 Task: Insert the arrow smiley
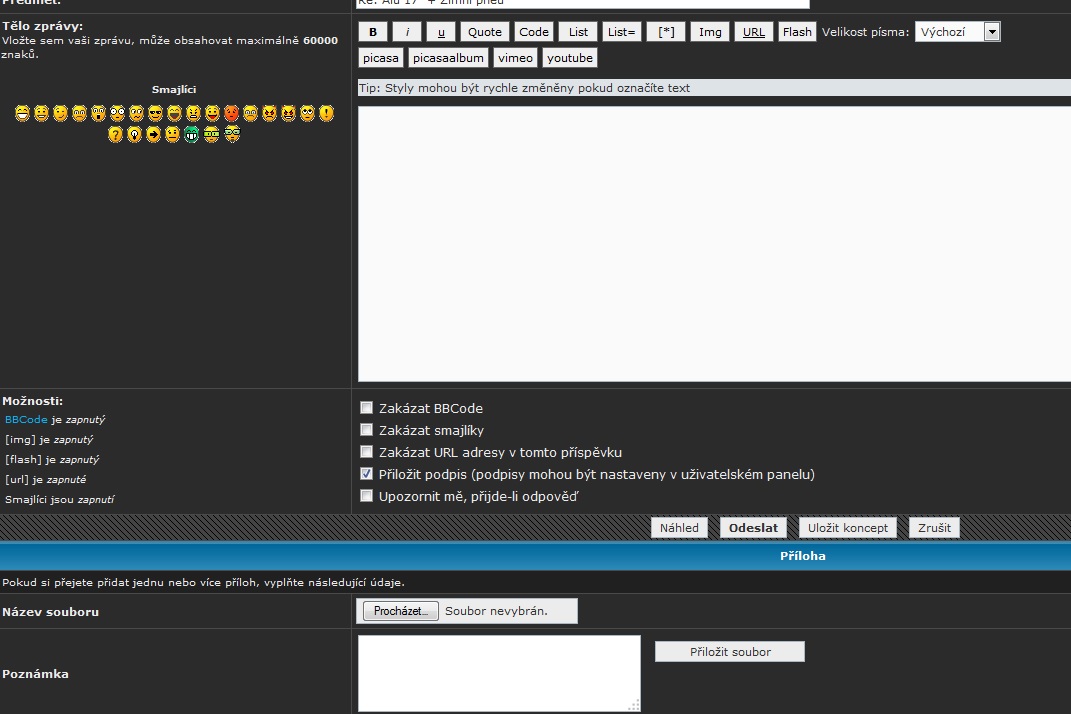pyautogui.click(x=153, y=134)
